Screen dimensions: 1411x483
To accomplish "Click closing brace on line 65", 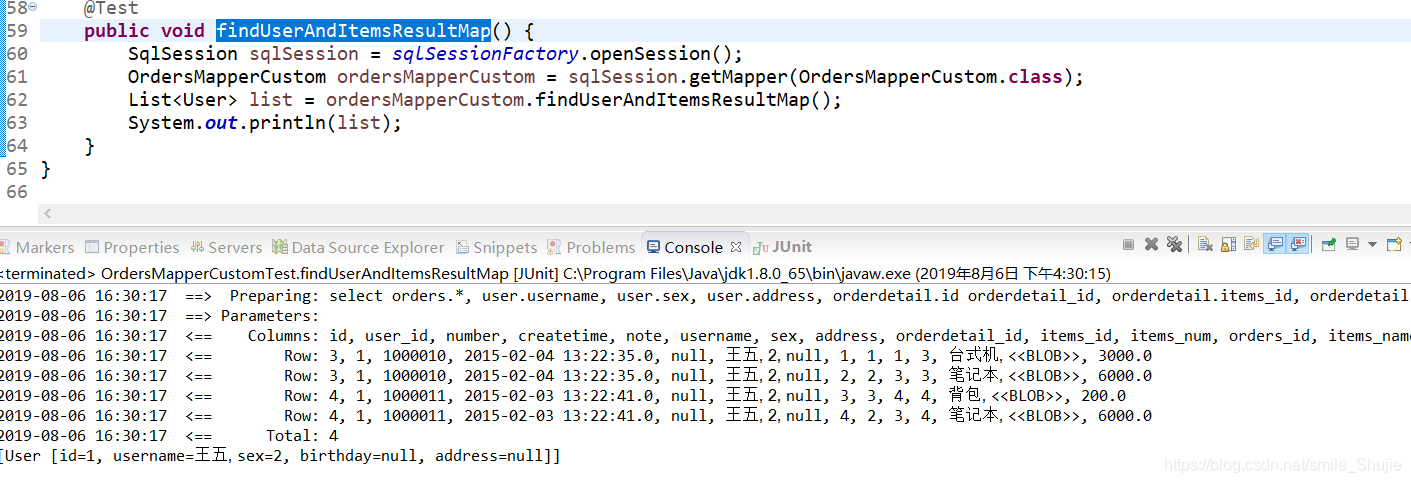I will (x=46, y=169).
